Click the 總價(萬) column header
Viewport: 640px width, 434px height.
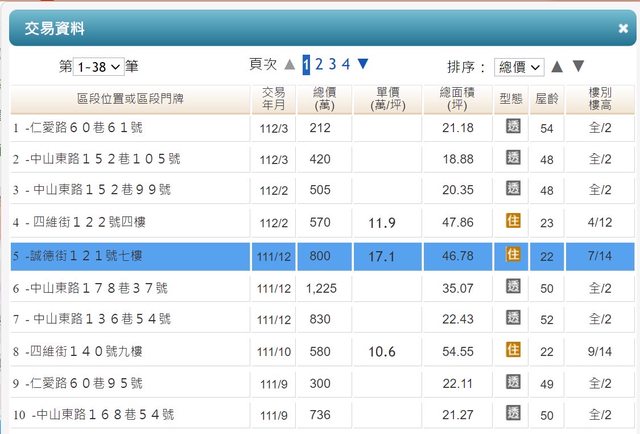coord(320,98)
